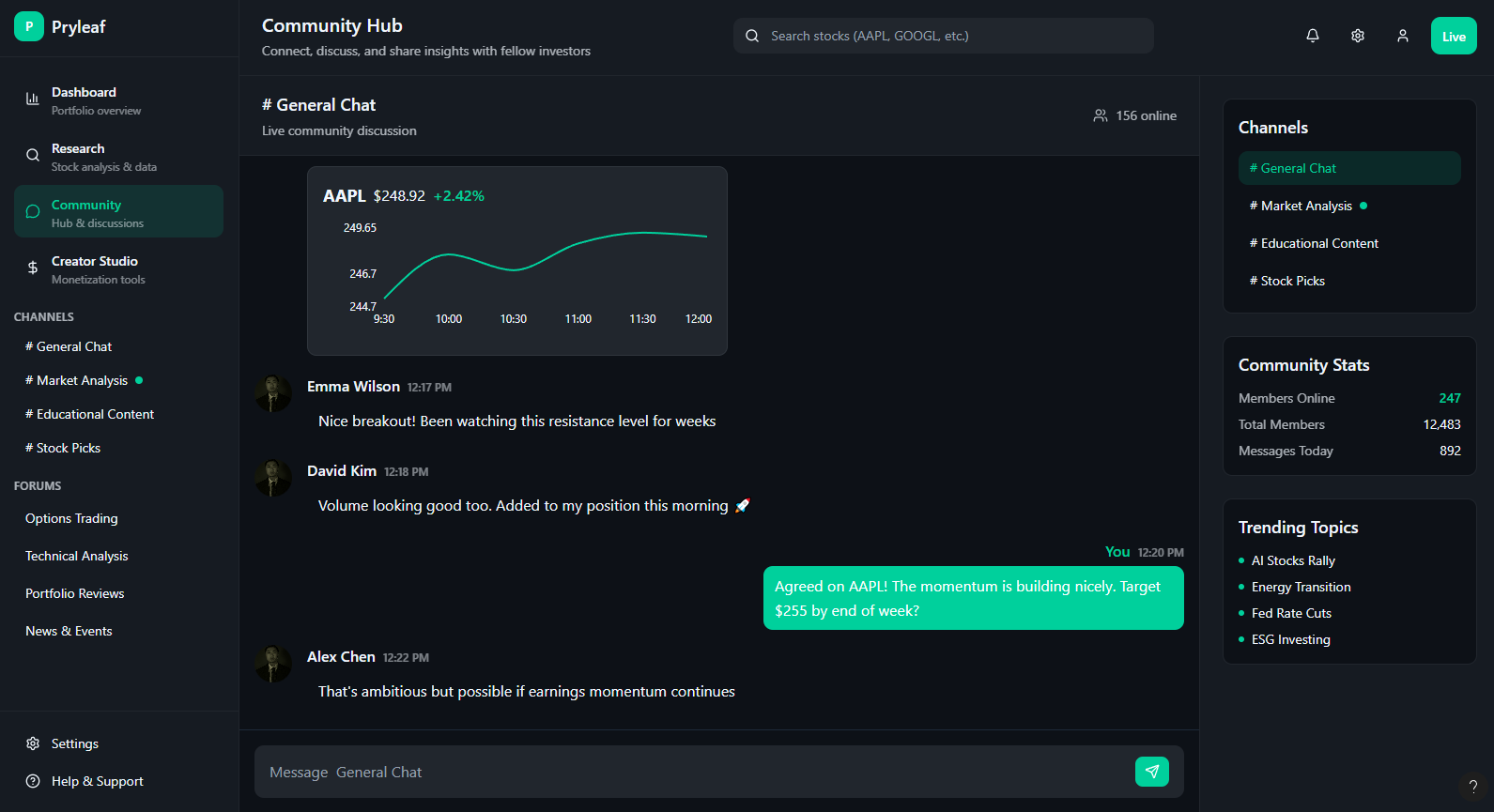This screenshot has height=812, width=1494.
Task: Go live using the Live button
Action: (x=1453, y=35)
